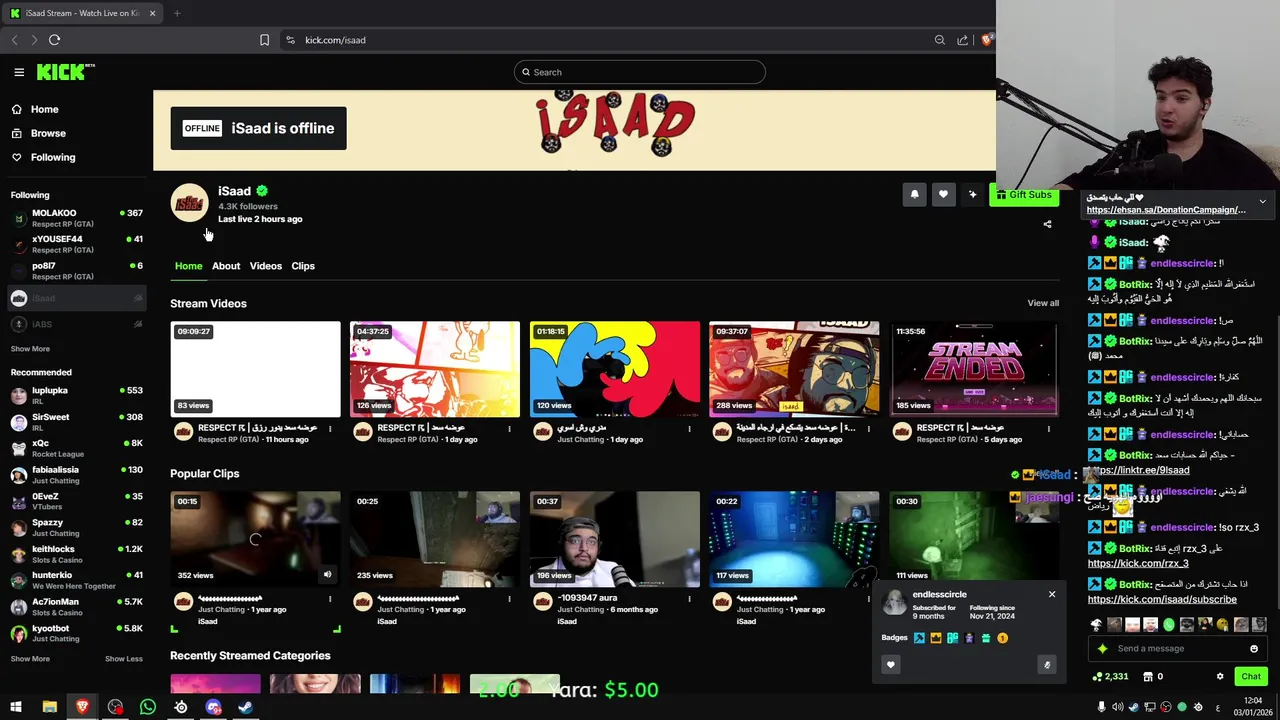Toggle the channel notification bell
The width and height of the screenshot is (1280, 720).
click(914, 195)
